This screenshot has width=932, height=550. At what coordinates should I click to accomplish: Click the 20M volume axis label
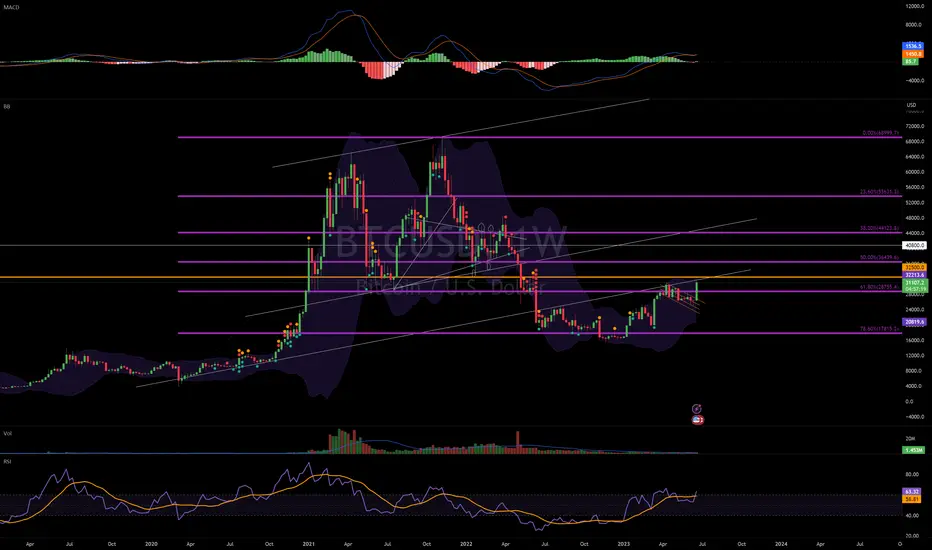(x=910, y=438)
